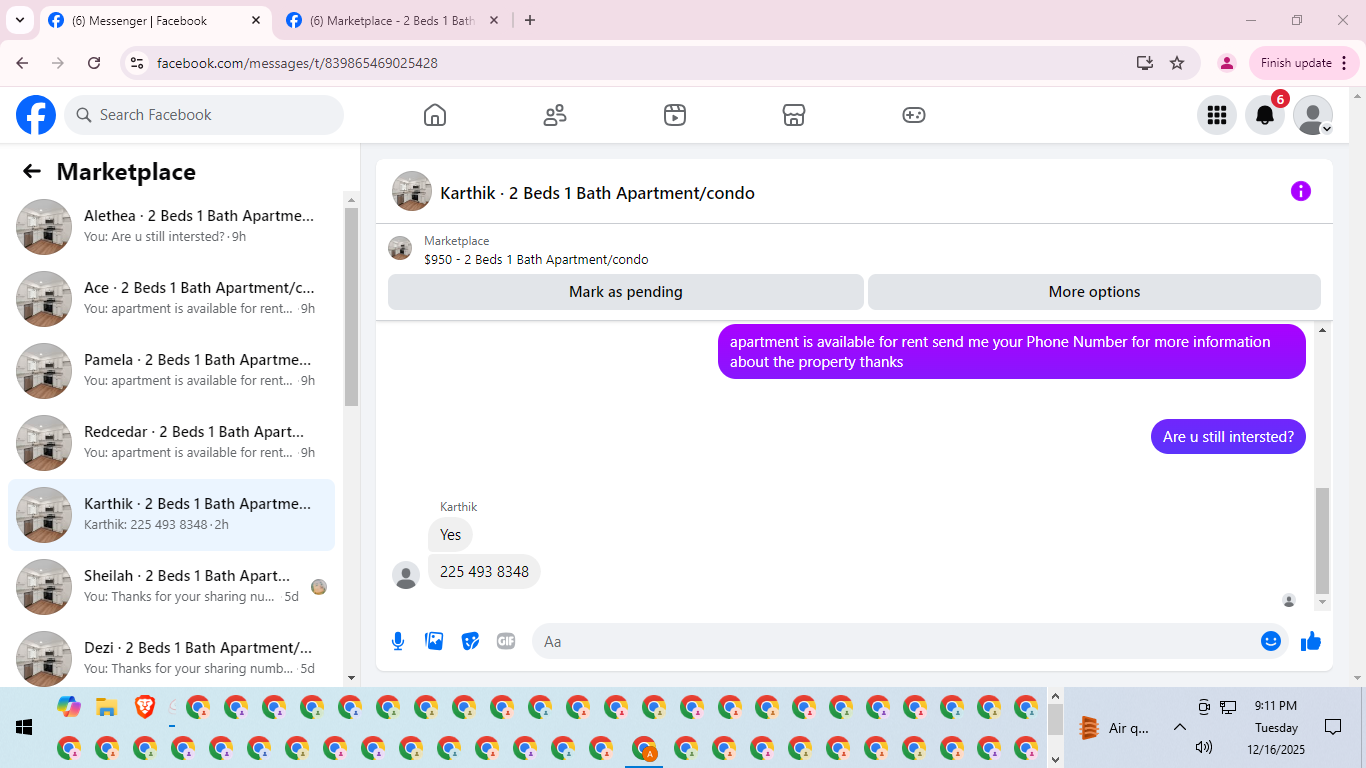Open the Gaming controller icon
Screen dimensions: 1366x768
pyautogui.click(x=914, y=115)
